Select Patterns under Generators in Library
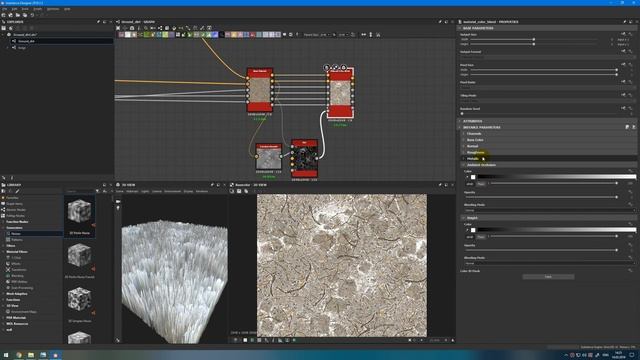 17,240
